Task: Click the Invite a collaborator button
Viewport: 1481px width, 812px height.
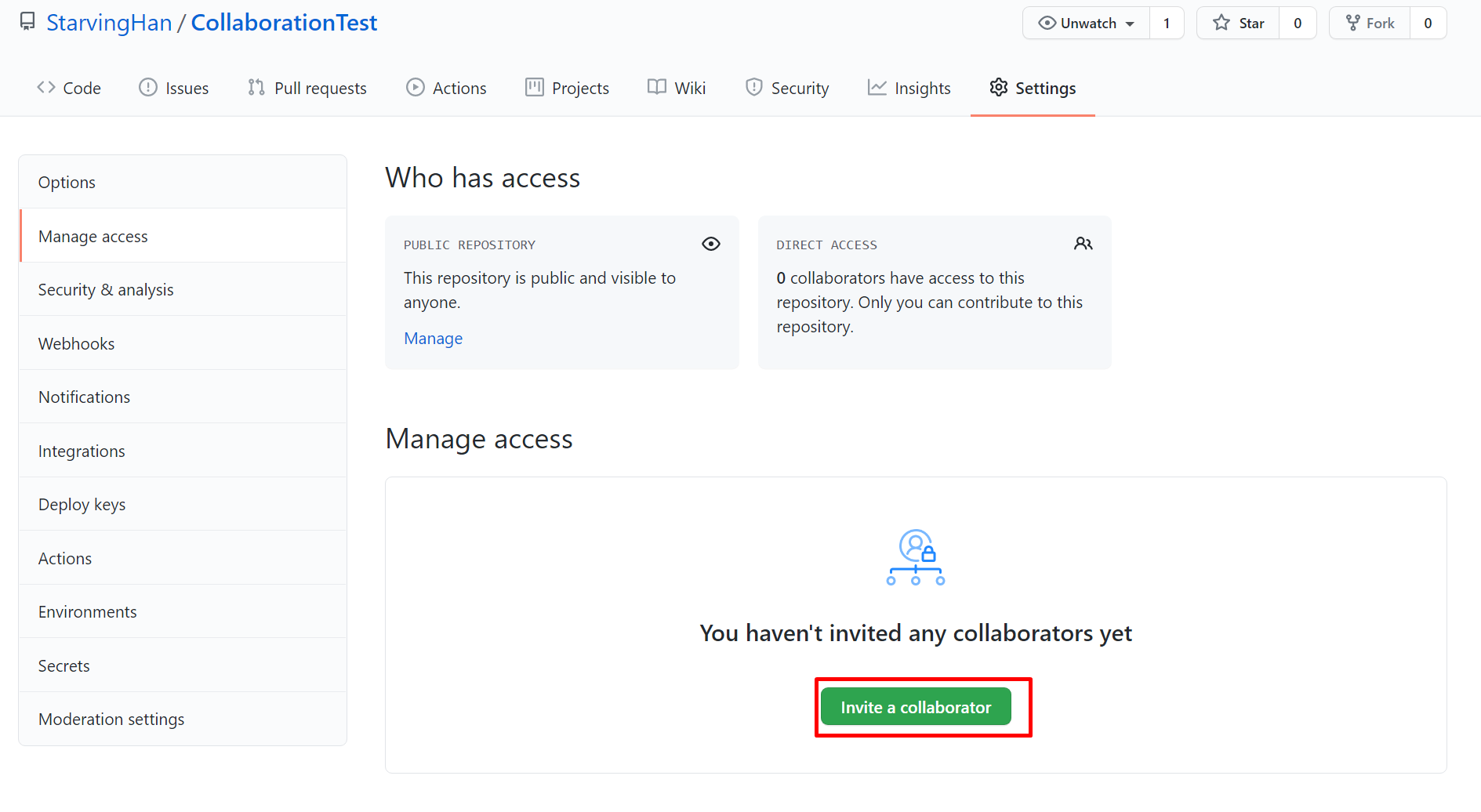Action: tap(916, 707)
